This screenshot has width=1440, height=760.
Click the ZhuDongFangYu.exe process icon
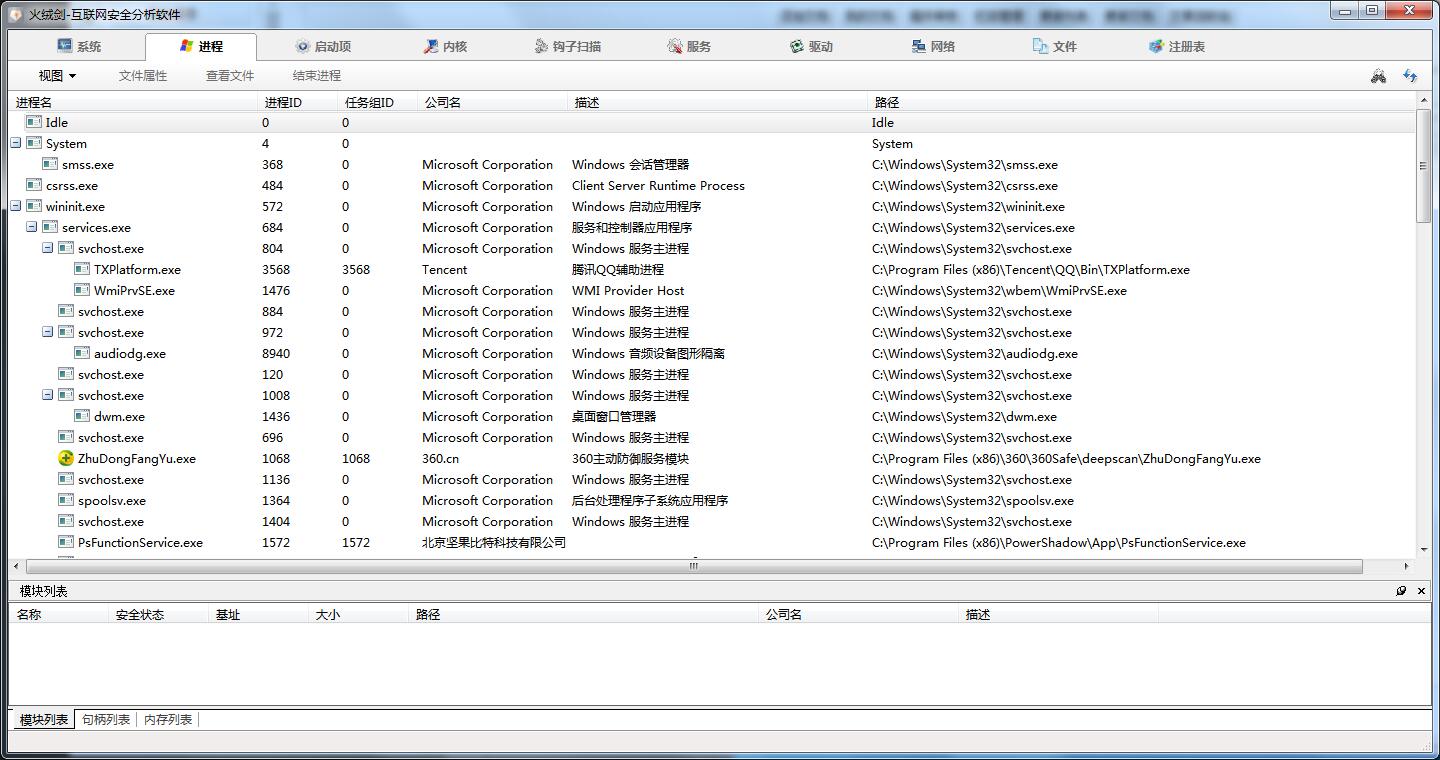point(66,459)
